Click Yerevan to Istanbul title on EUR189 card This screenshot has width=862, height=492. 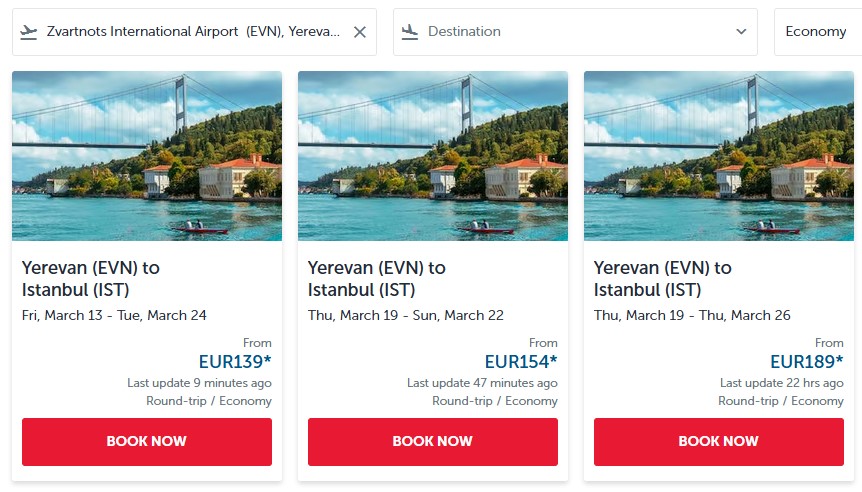point(663,279)
